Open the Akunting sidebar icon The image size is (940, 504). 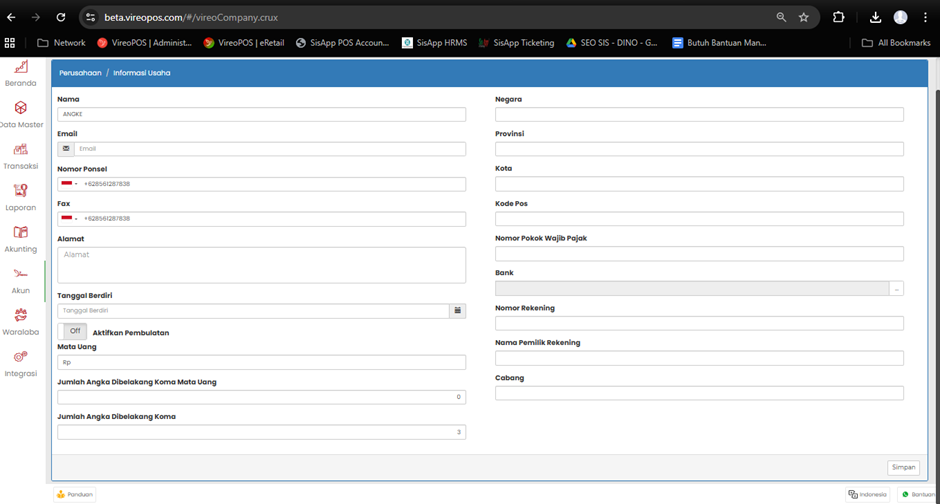pyautogui.click(x=20, y=233)
